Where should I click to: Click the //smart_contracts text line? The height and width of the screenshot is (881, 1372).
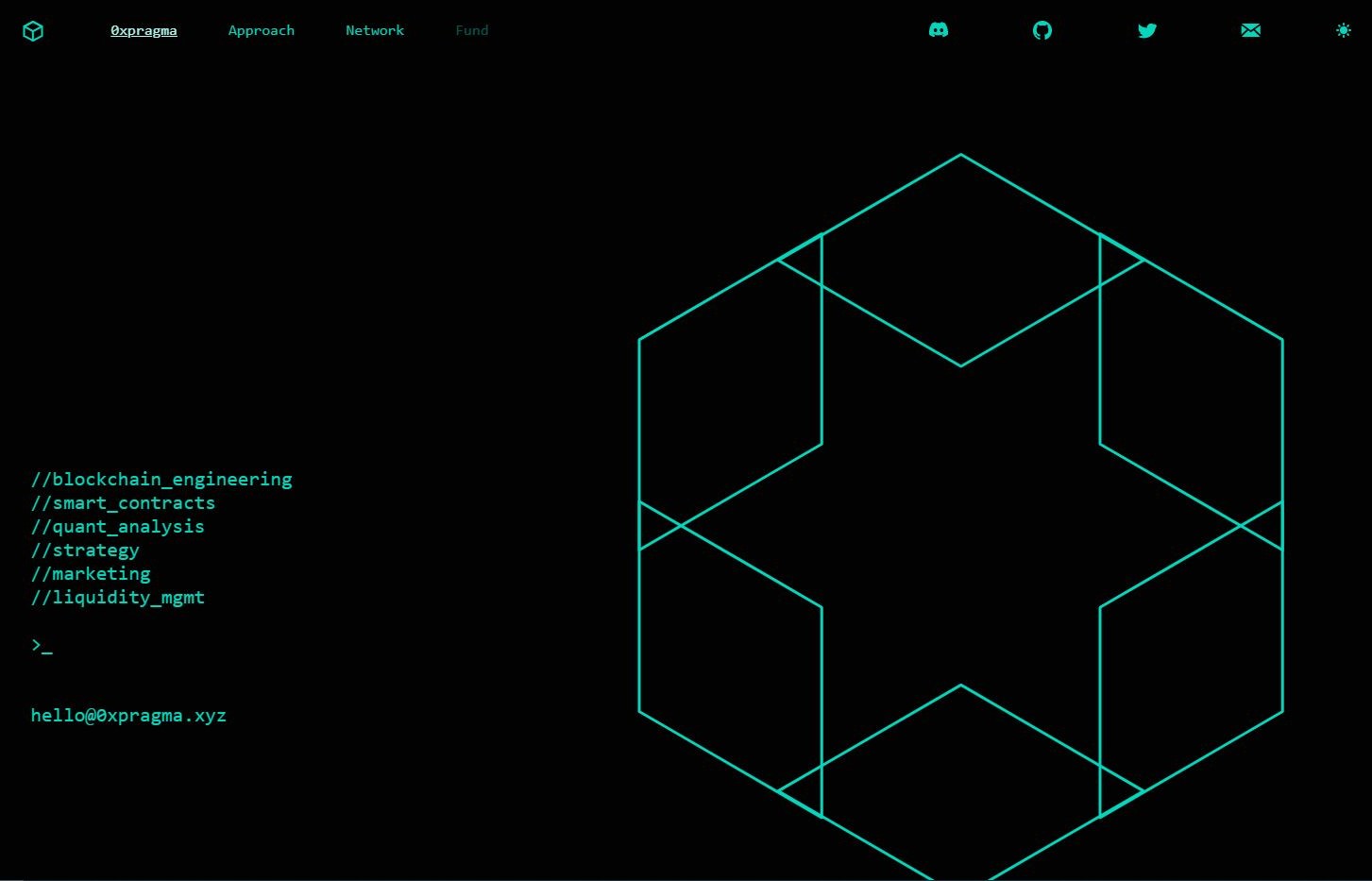(123, 502)
